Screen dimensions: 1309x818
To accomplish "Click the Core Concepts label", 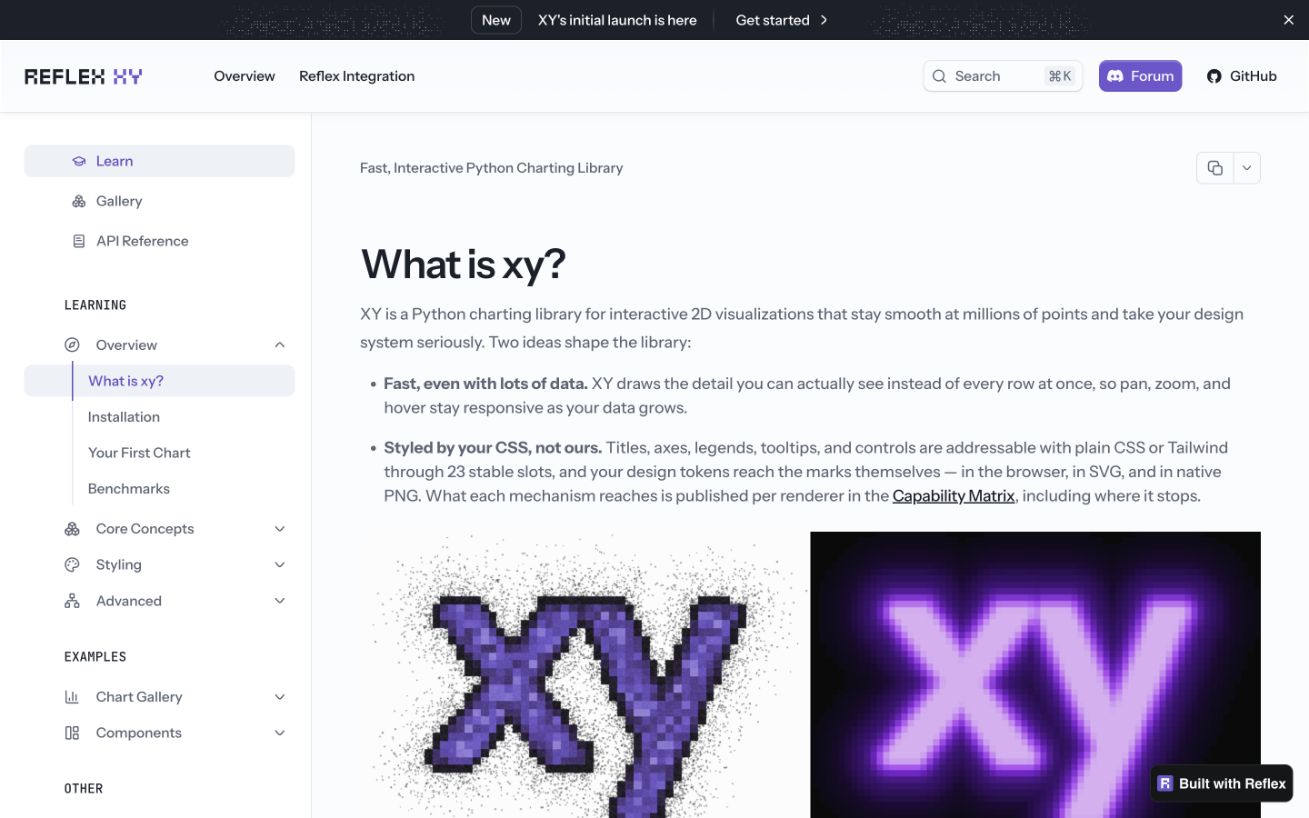I will tap(145, 529).
